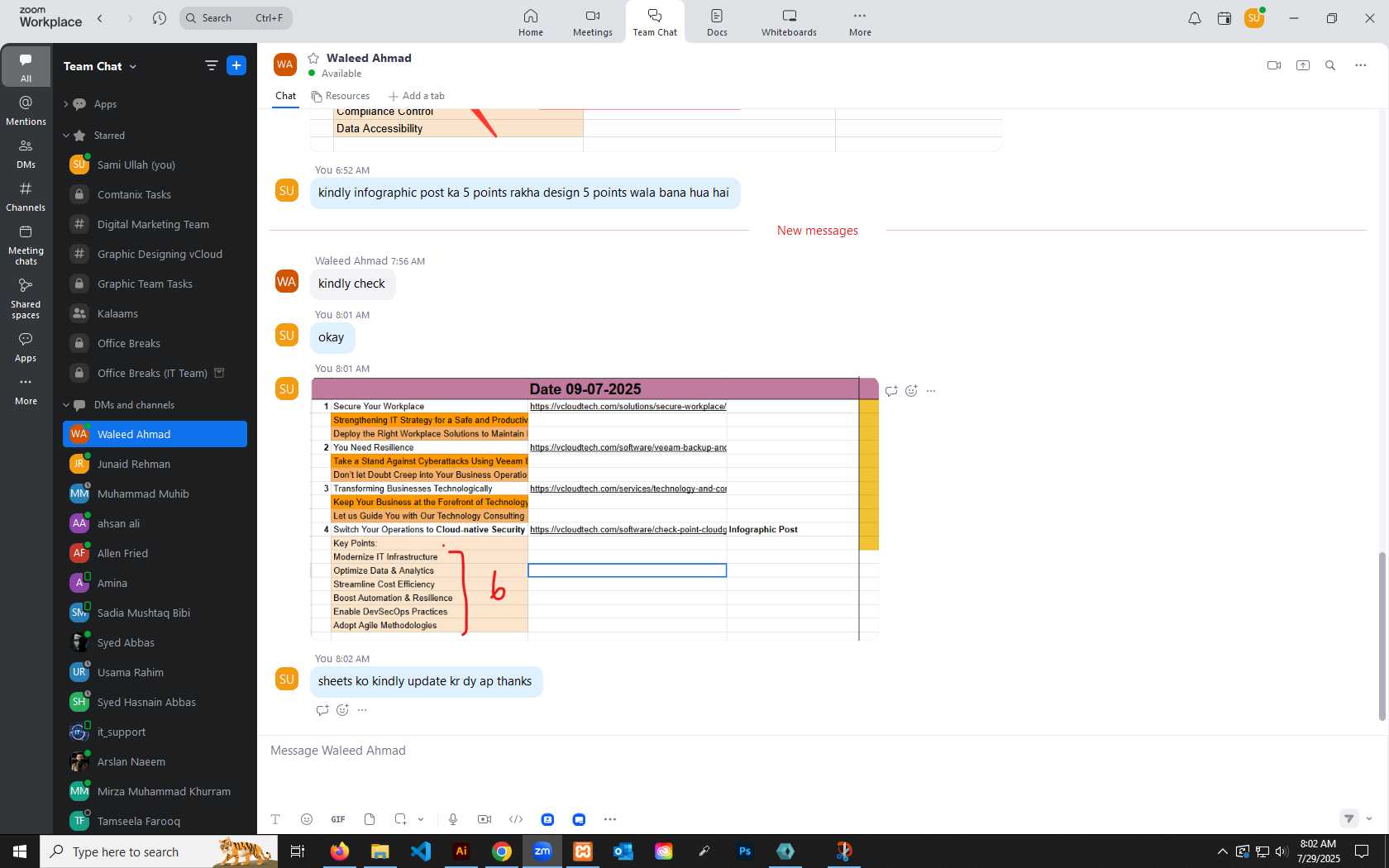Open Graphic Designing vCloud channel

coord(155,254)
